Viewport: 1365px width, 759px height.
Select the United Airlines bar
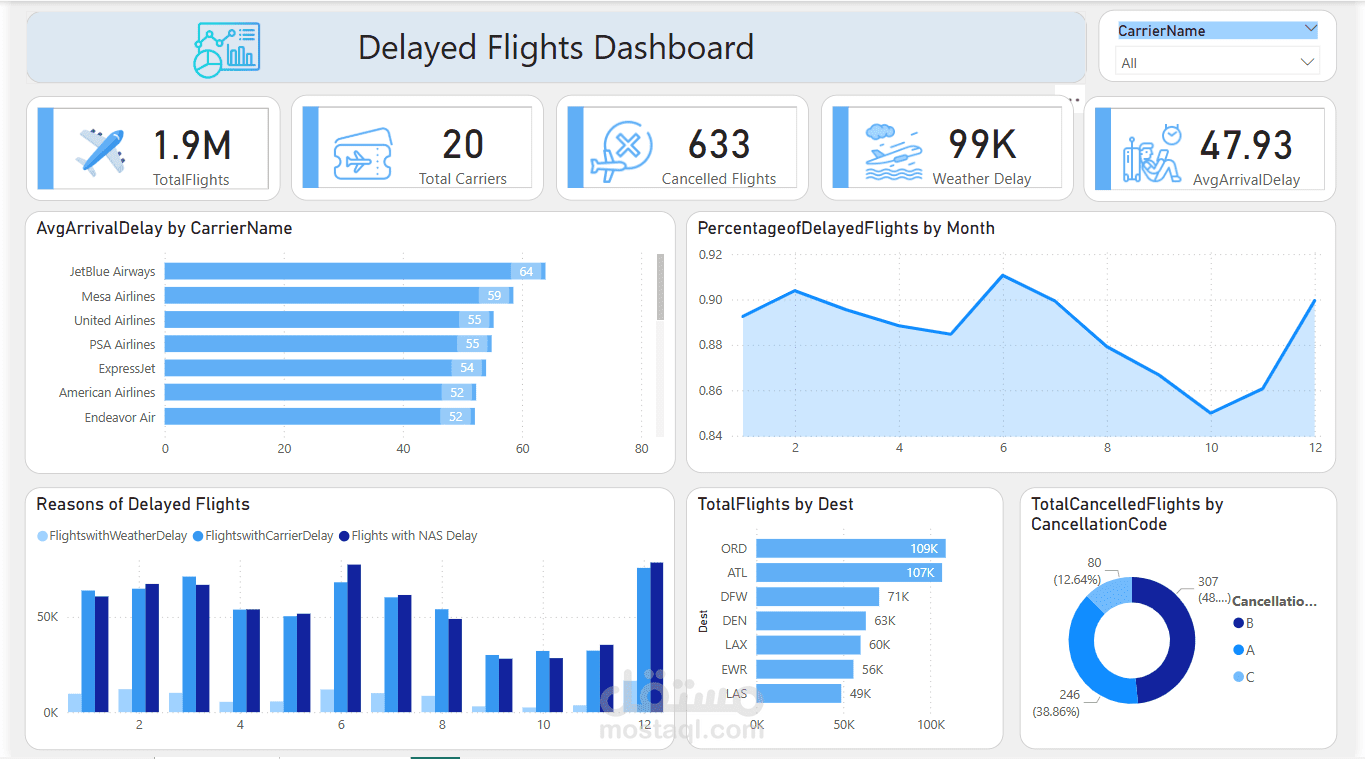329,319
